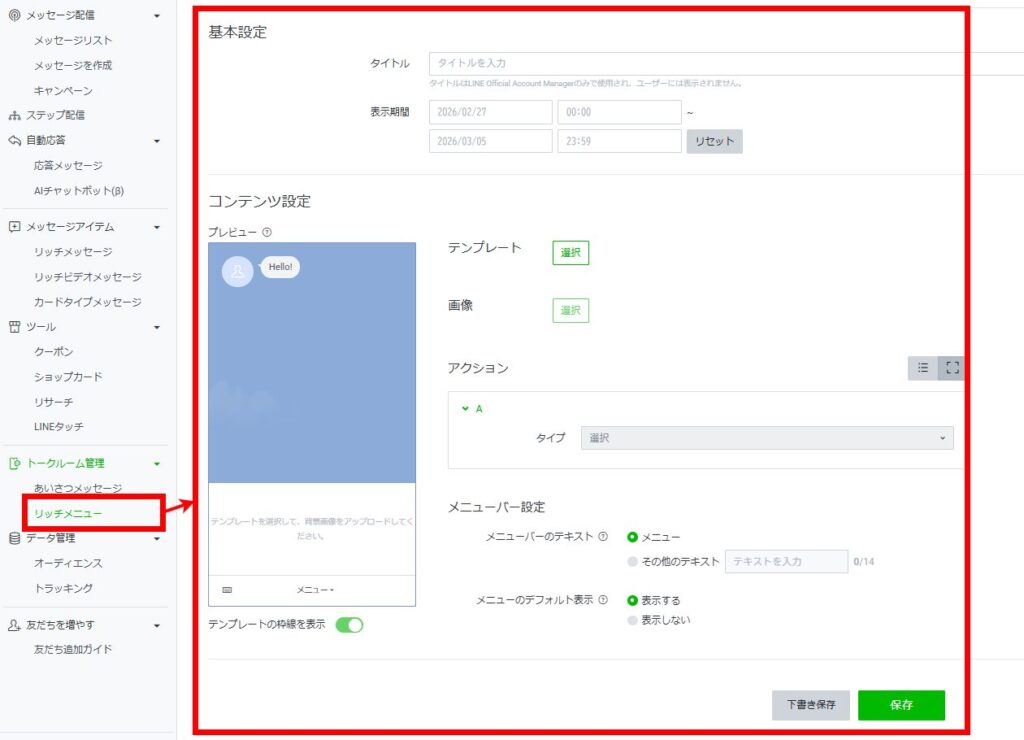Collapse action A with the green chevron
The image size is (1024, 740).
(465, 408)
